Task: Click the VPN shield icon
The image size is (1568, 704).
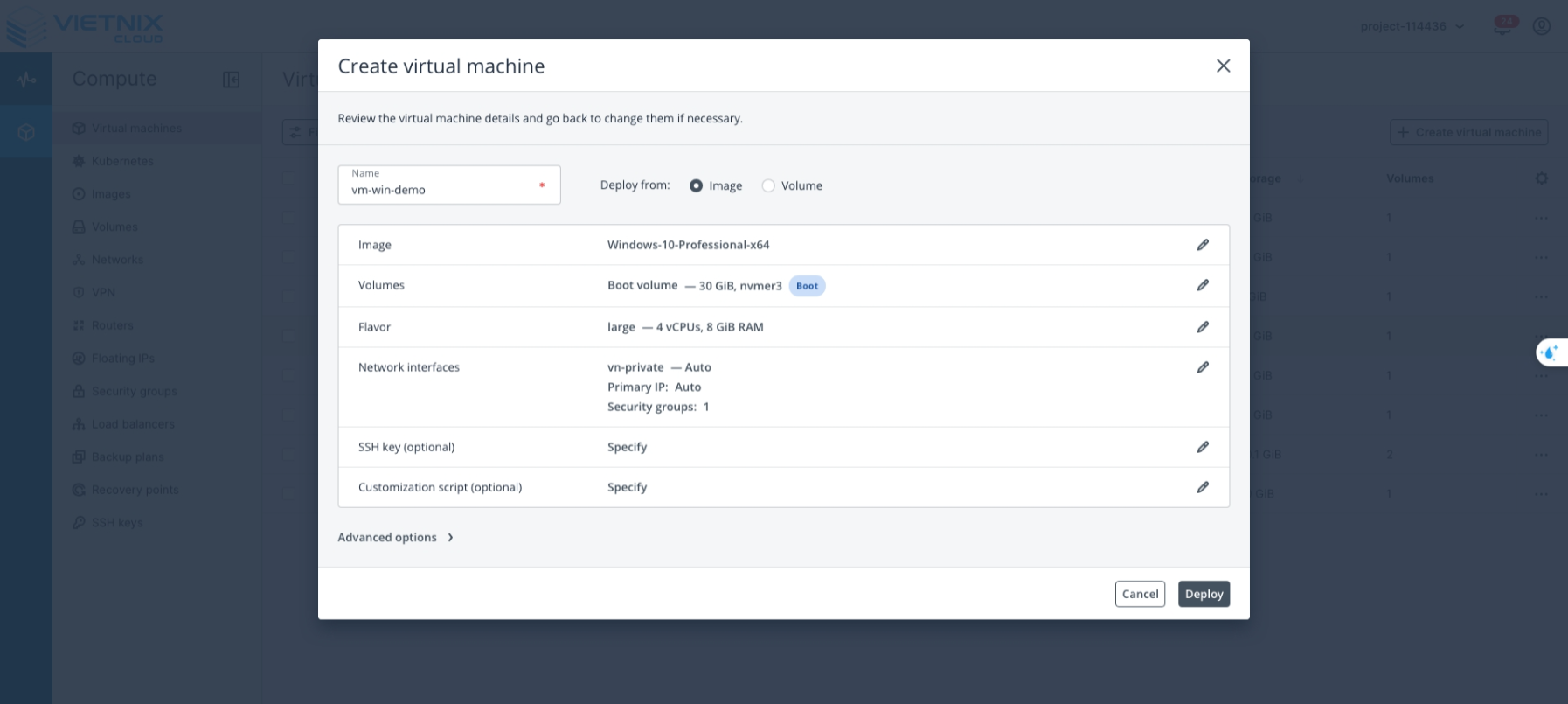Action: [79, 292]
